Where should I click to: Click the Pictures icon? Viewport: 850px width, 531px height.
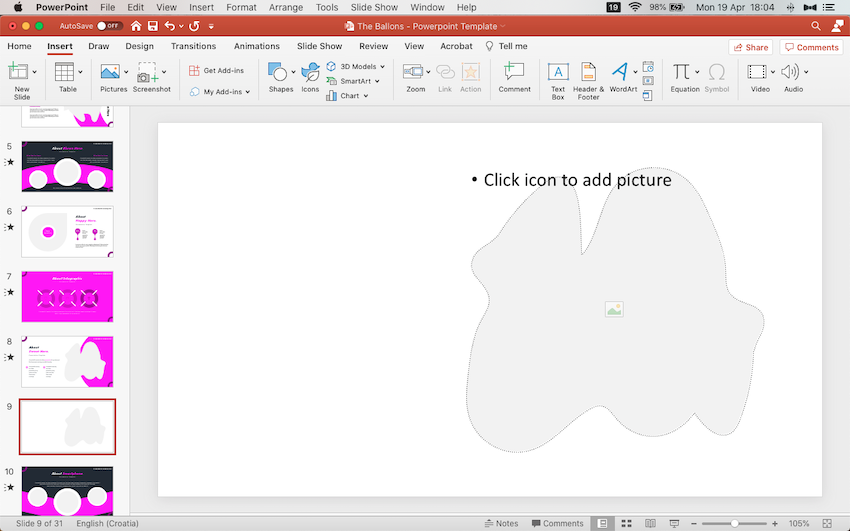pyautogui.click(x=112, y=73)
